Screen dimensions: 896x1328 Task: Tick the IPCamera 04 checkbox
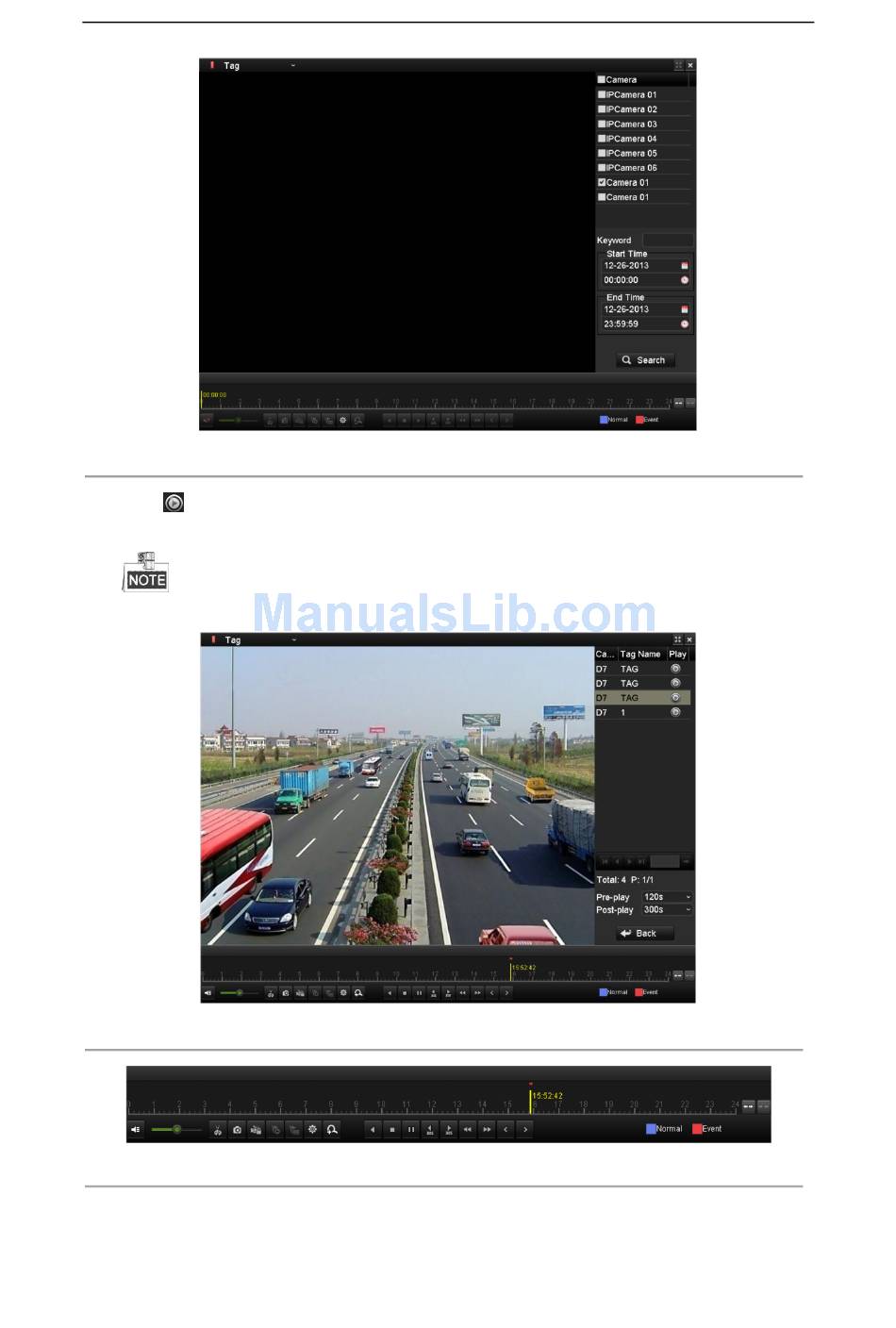(x=602, y=139)
